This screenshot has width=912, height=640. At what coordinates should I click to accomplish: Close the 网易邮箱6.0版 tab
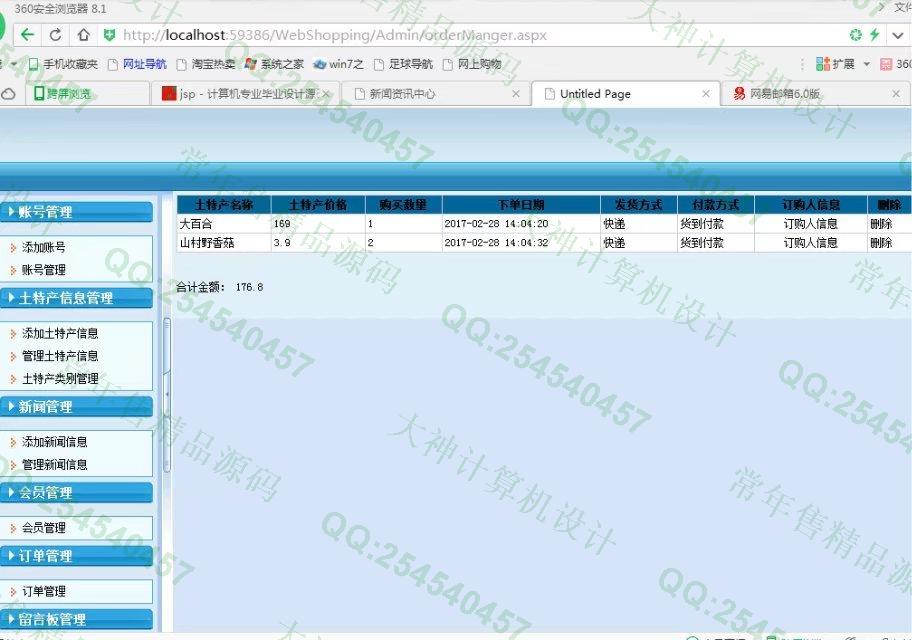(896, 94)
